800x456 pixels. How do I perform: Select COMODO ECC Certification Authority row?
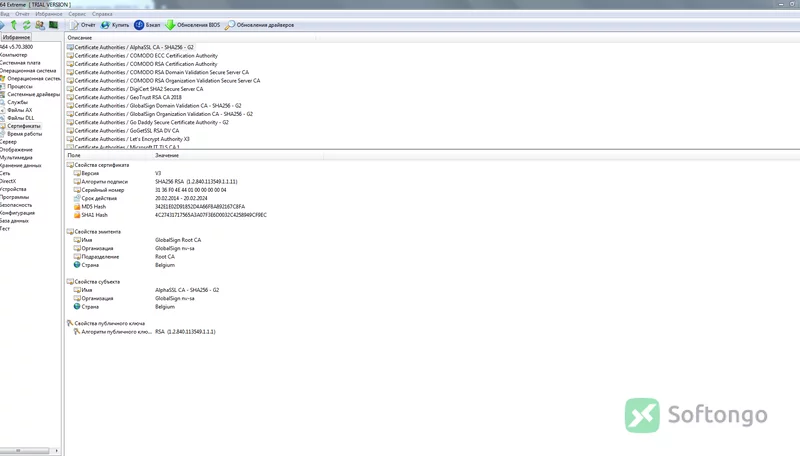tap(142, 56)
